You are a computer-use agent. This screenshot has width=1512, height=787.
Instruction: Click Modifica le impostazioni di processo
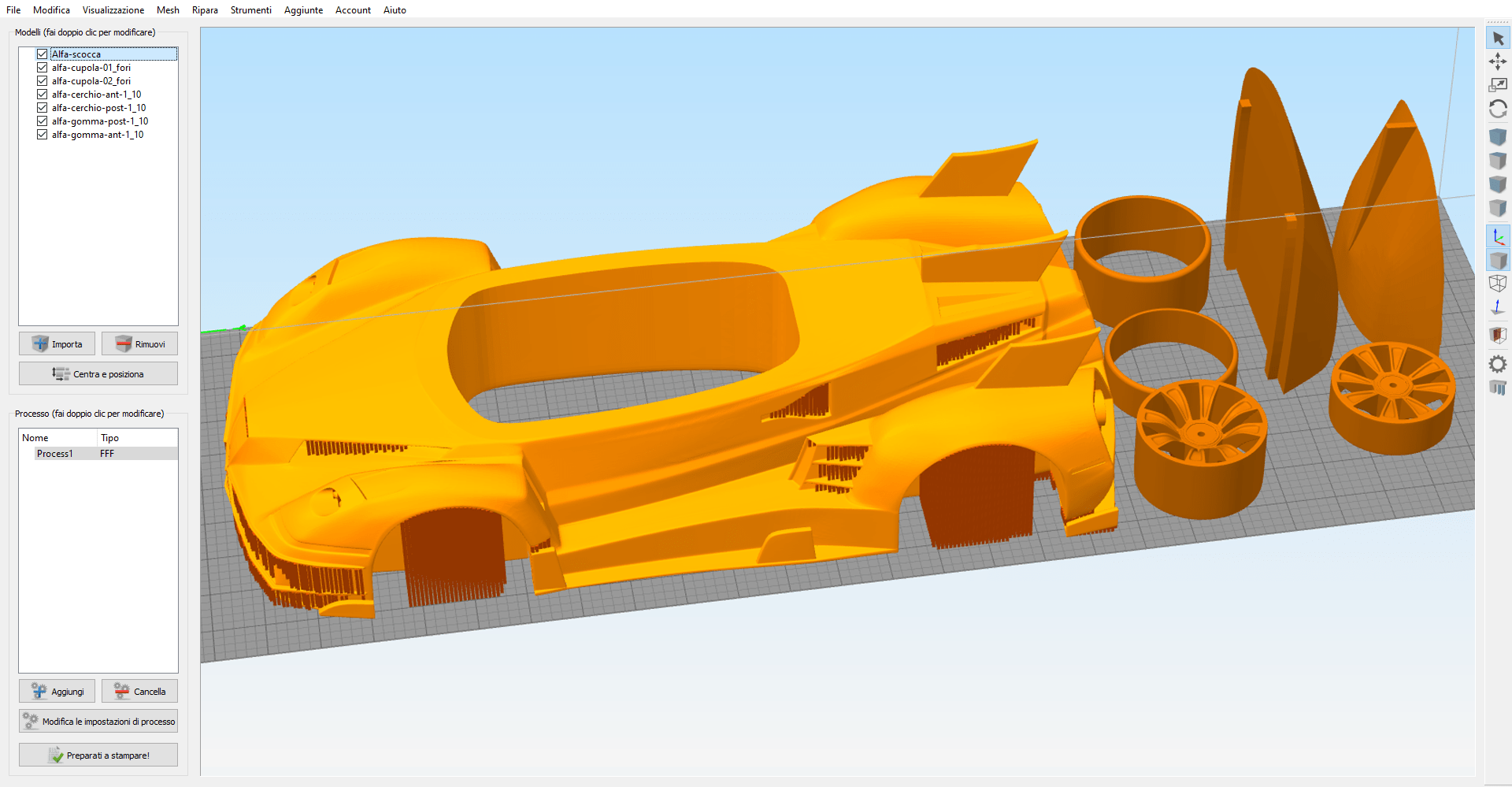pyautogui.click(x=98, y=722)
